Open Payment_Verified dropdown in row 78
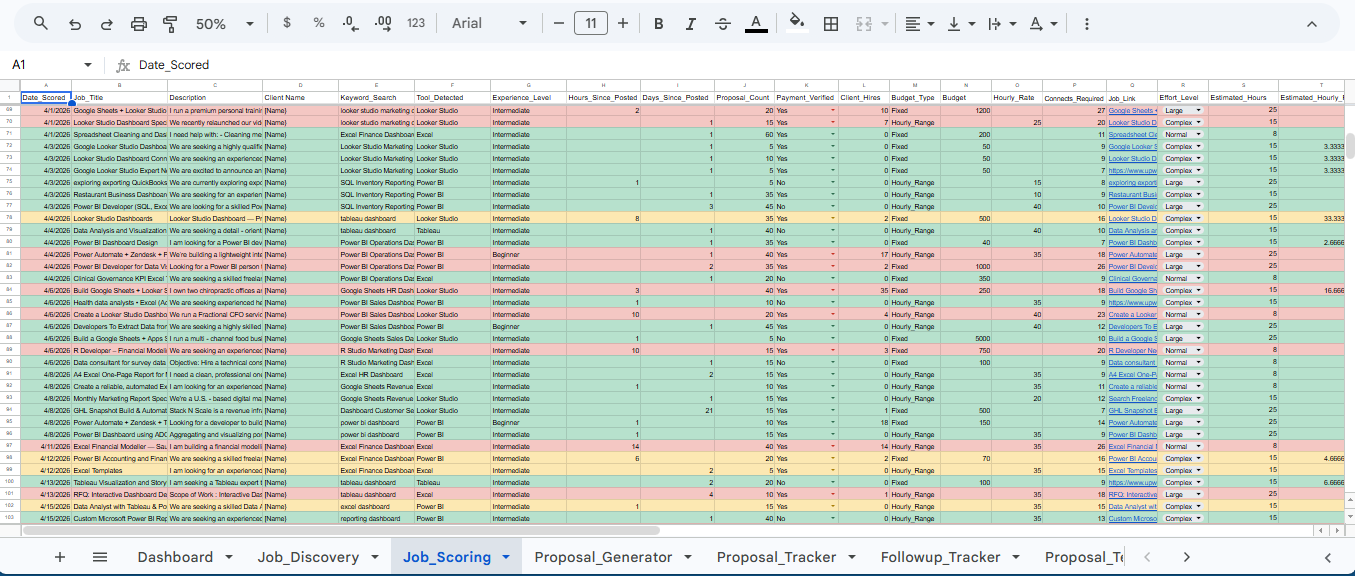Viewport: 1355px width, 576px height. click(832, 218)
